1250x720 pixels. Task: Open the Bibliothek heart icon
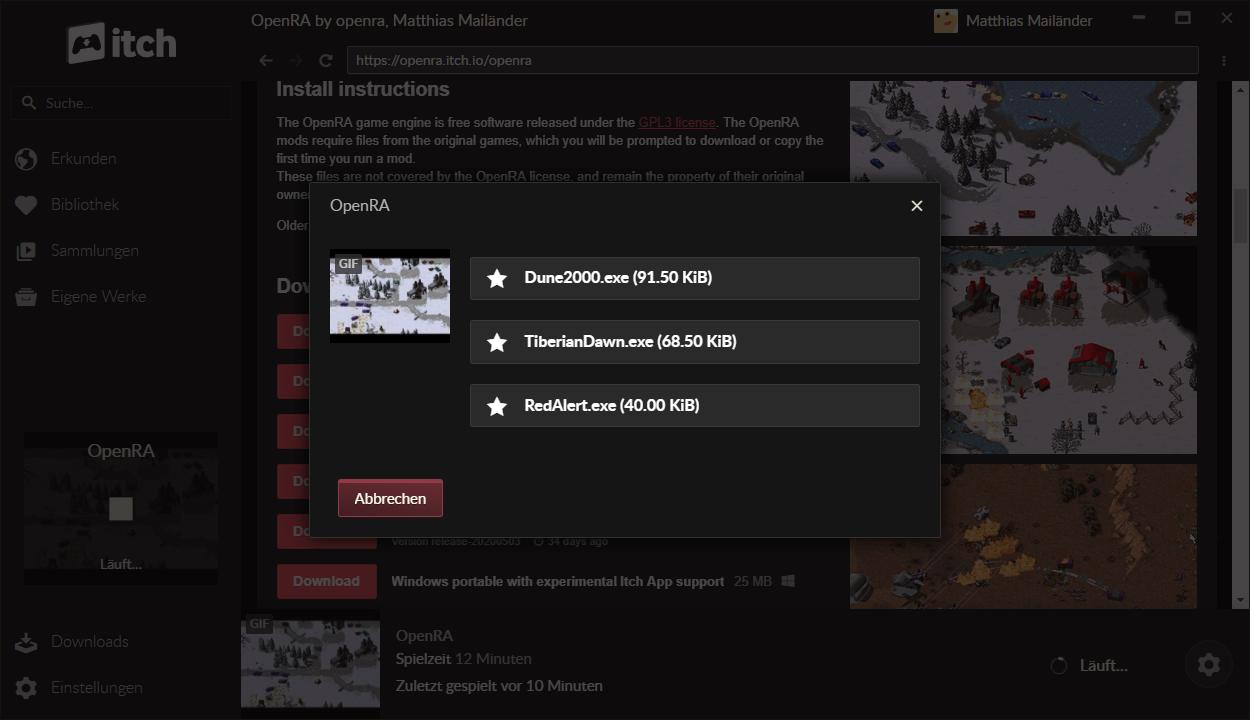coord(25,204)
